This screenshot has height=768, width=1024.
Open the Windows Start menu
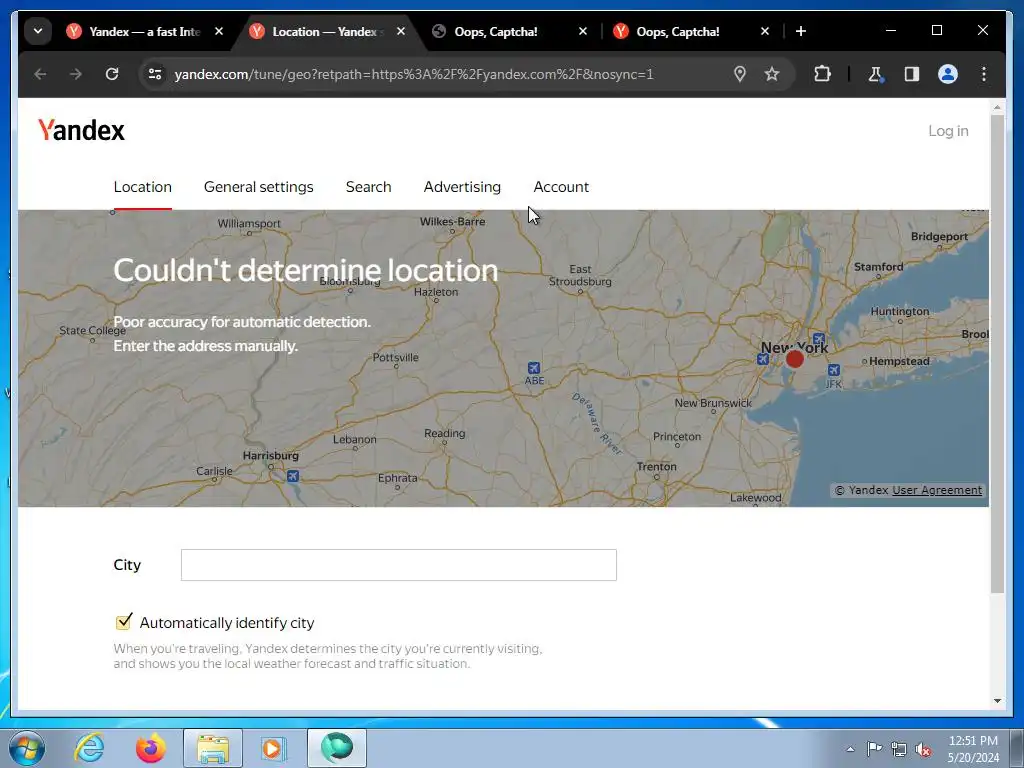click(x=27, y=748)
